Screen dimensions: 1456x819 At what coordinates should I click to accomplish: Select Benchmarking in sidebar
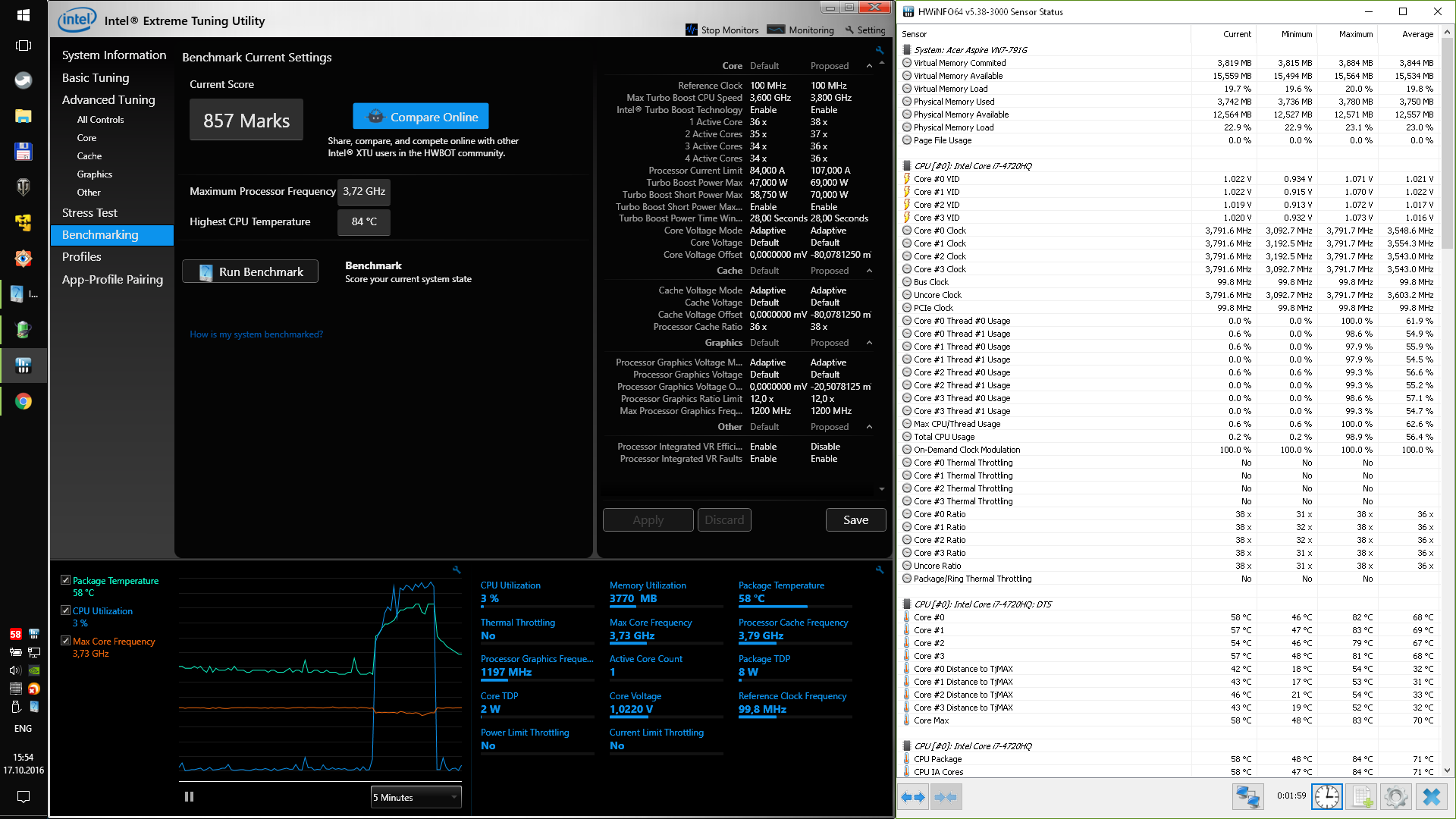[112, 235]
